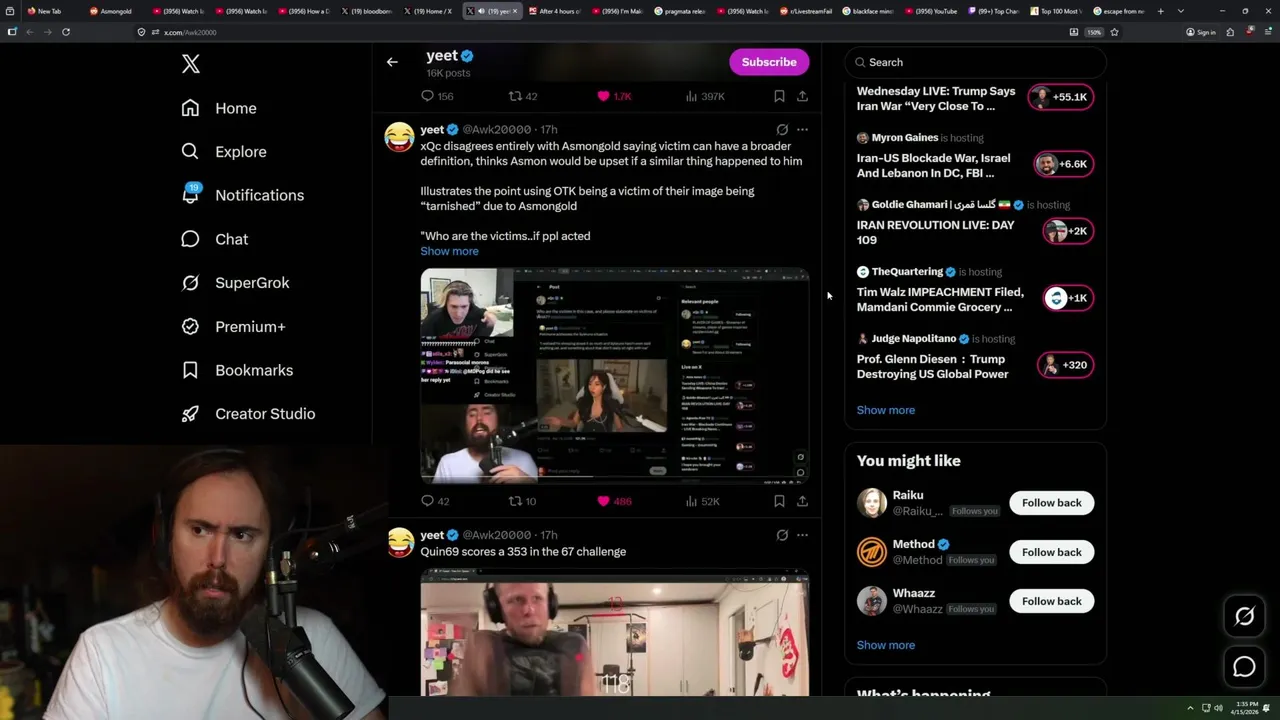The height and width of the screenshot is (720, 1280).
Task: Open Grok icon on Quin69 post
Action: coord(782,535)
